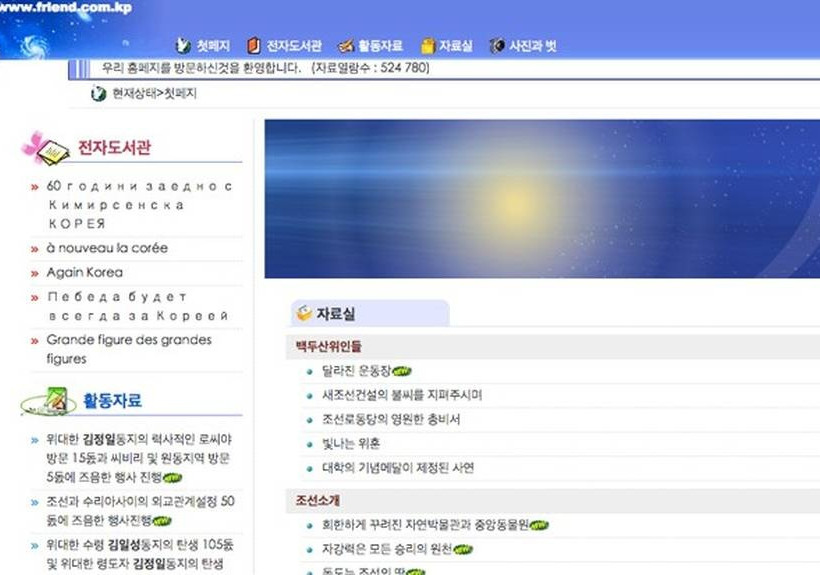Screen dimensions: 820x575
Task: Open the 사진과 벗 menu item
Action: (533, 46)
